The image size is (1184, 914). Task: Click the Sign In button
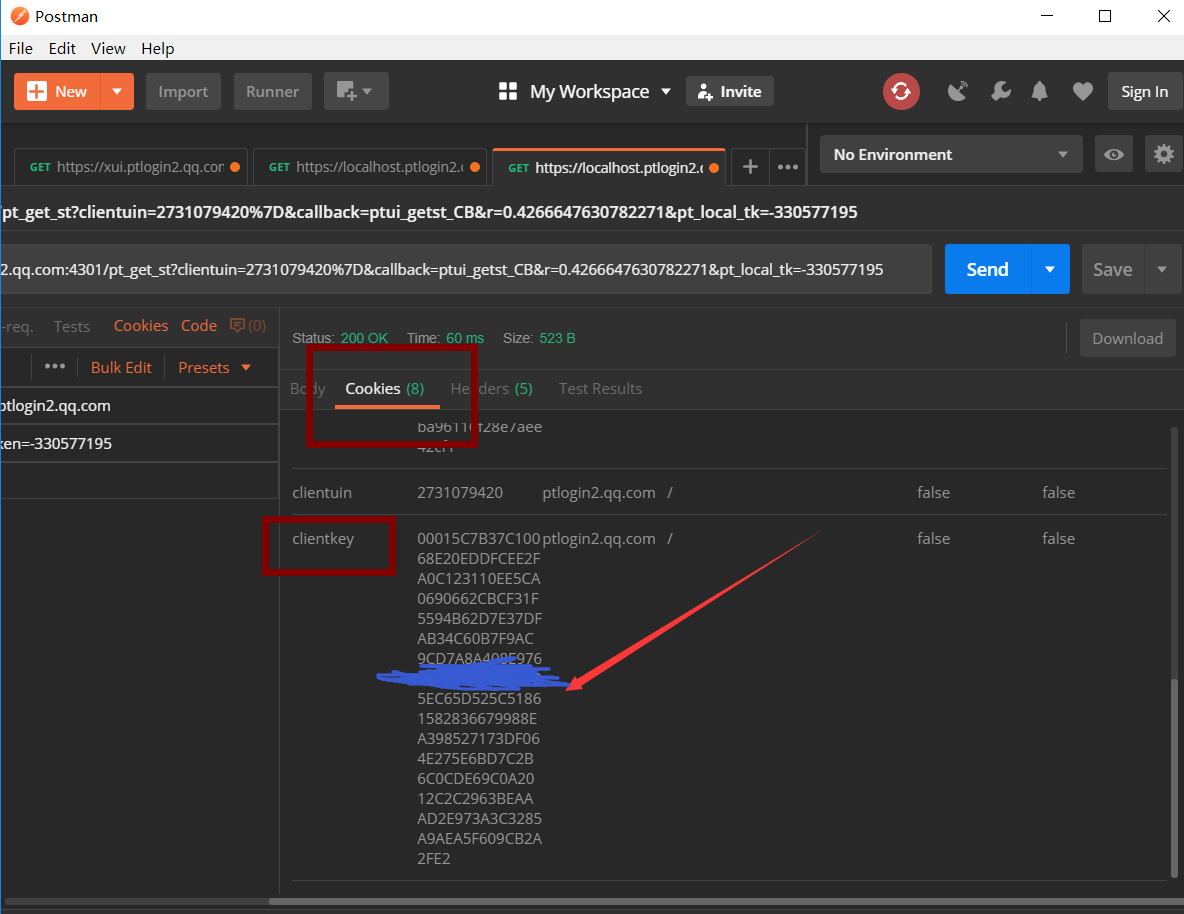(1144, 91)
